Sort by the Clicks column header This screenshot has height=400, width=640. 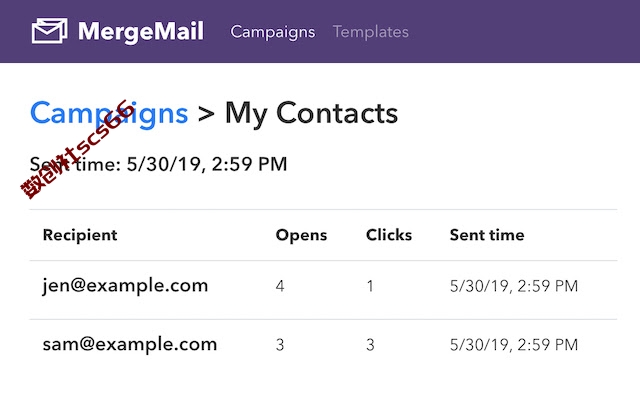(389, 235)
